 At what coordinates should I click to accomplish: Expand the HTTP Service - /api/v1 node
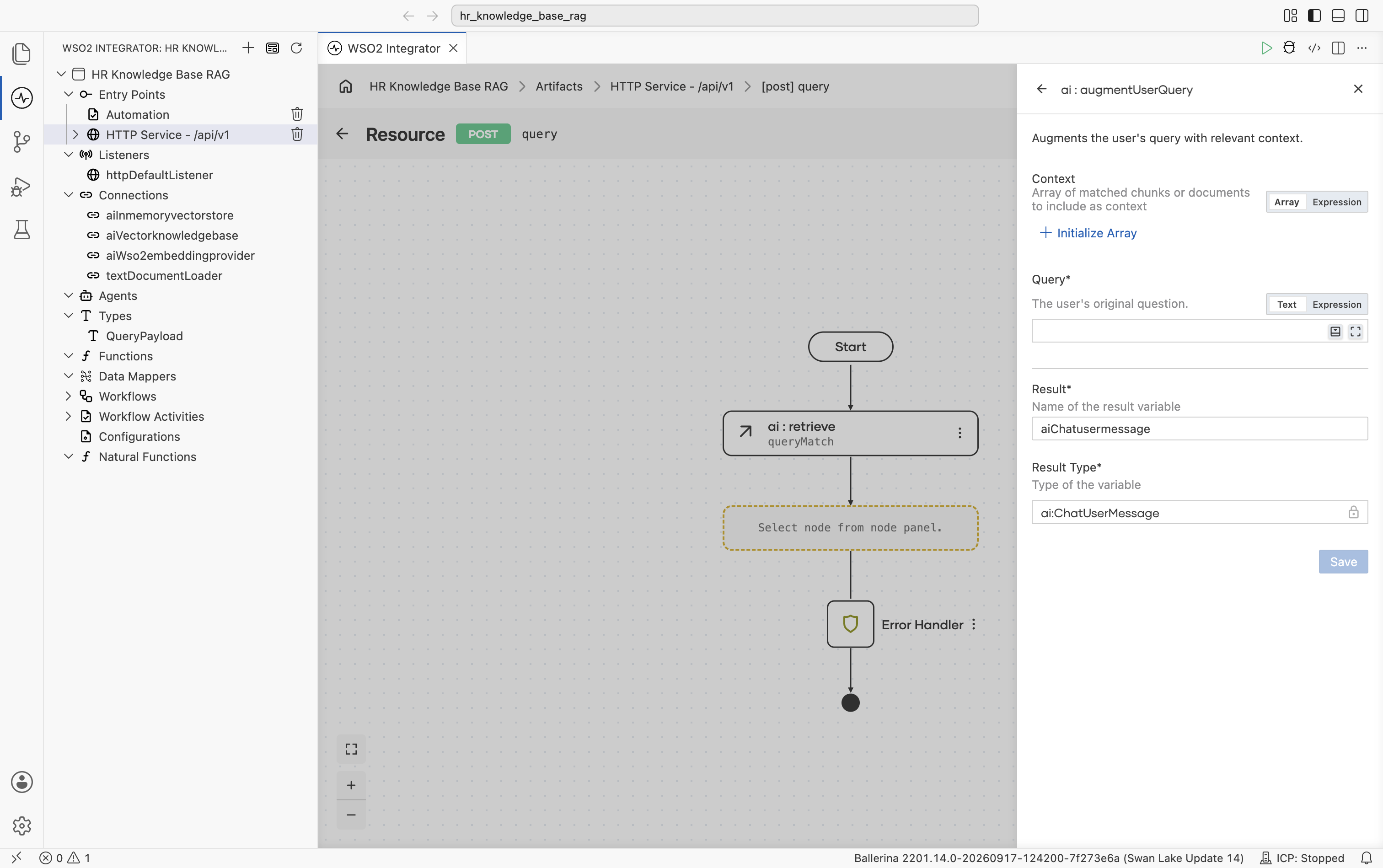click(75, 134)
